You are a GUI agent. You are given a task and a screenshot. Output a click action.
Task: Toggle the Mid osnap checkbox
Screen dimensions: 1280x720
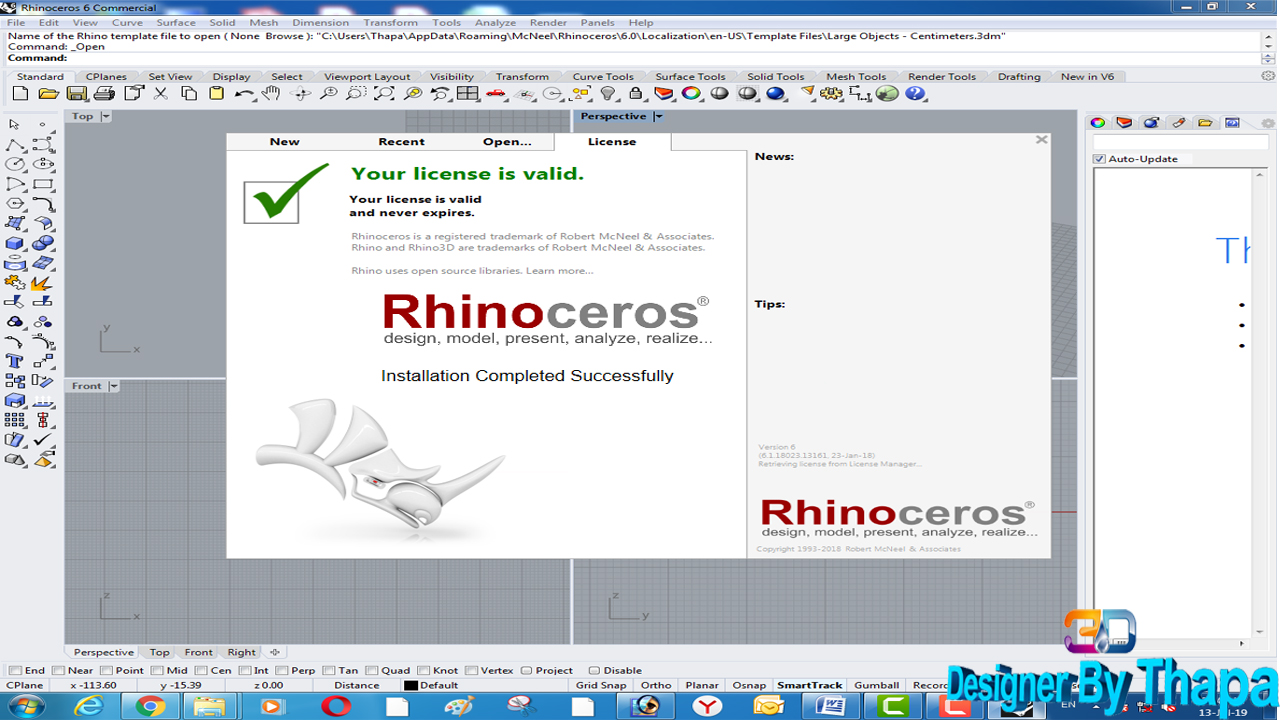coord(157,671)
